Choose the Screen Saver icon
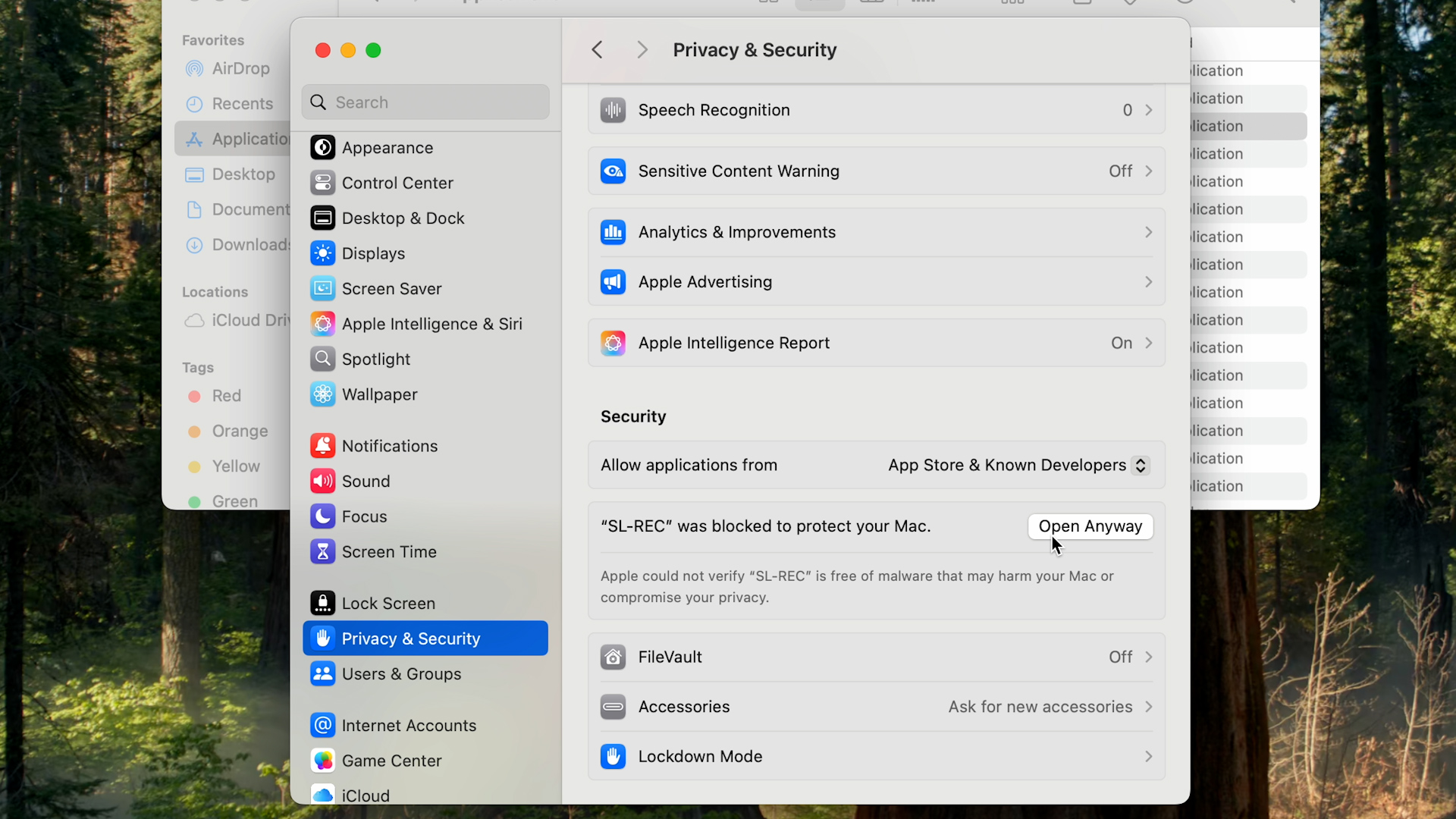Screen dimensions: 1456x819 tap(322, 289)
